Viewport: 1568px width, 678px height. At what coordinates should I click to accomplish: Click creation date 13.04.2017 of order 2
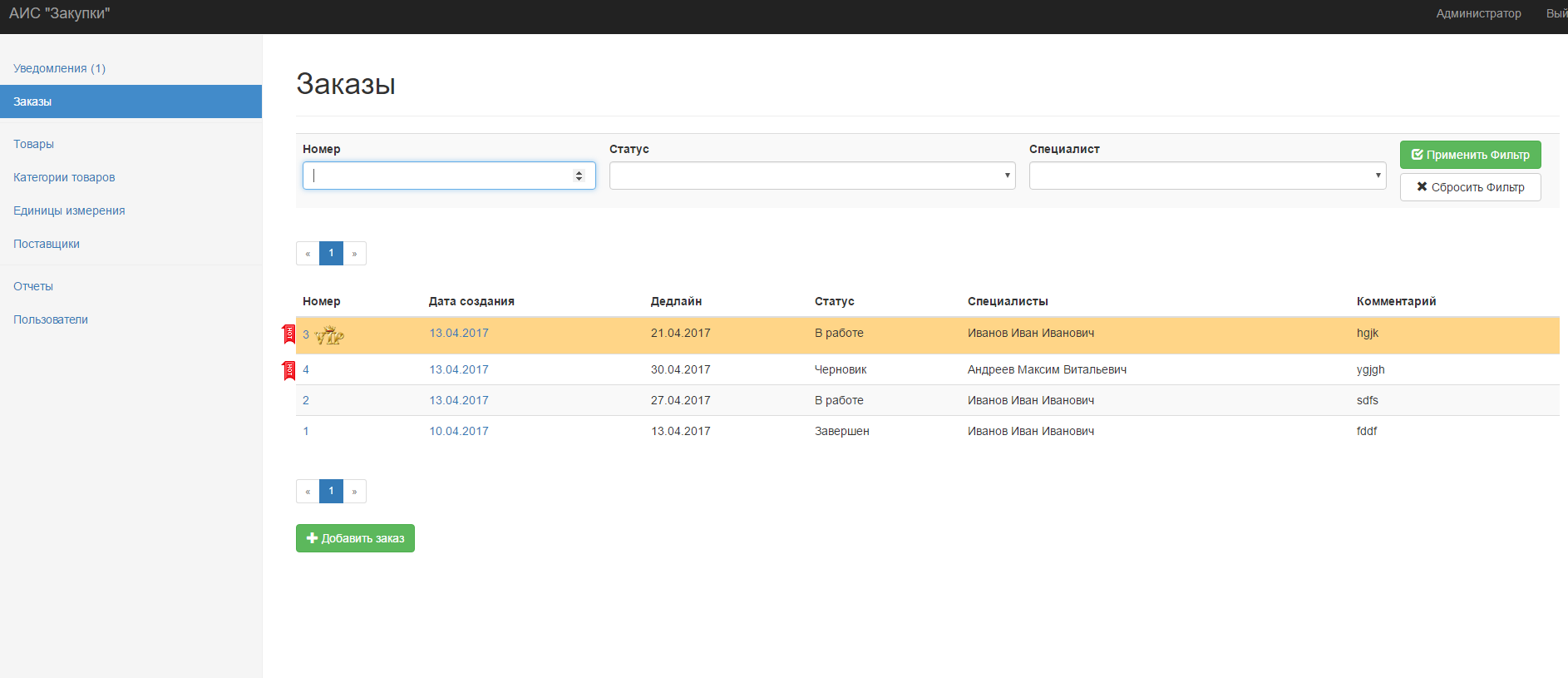coord(459,400)
